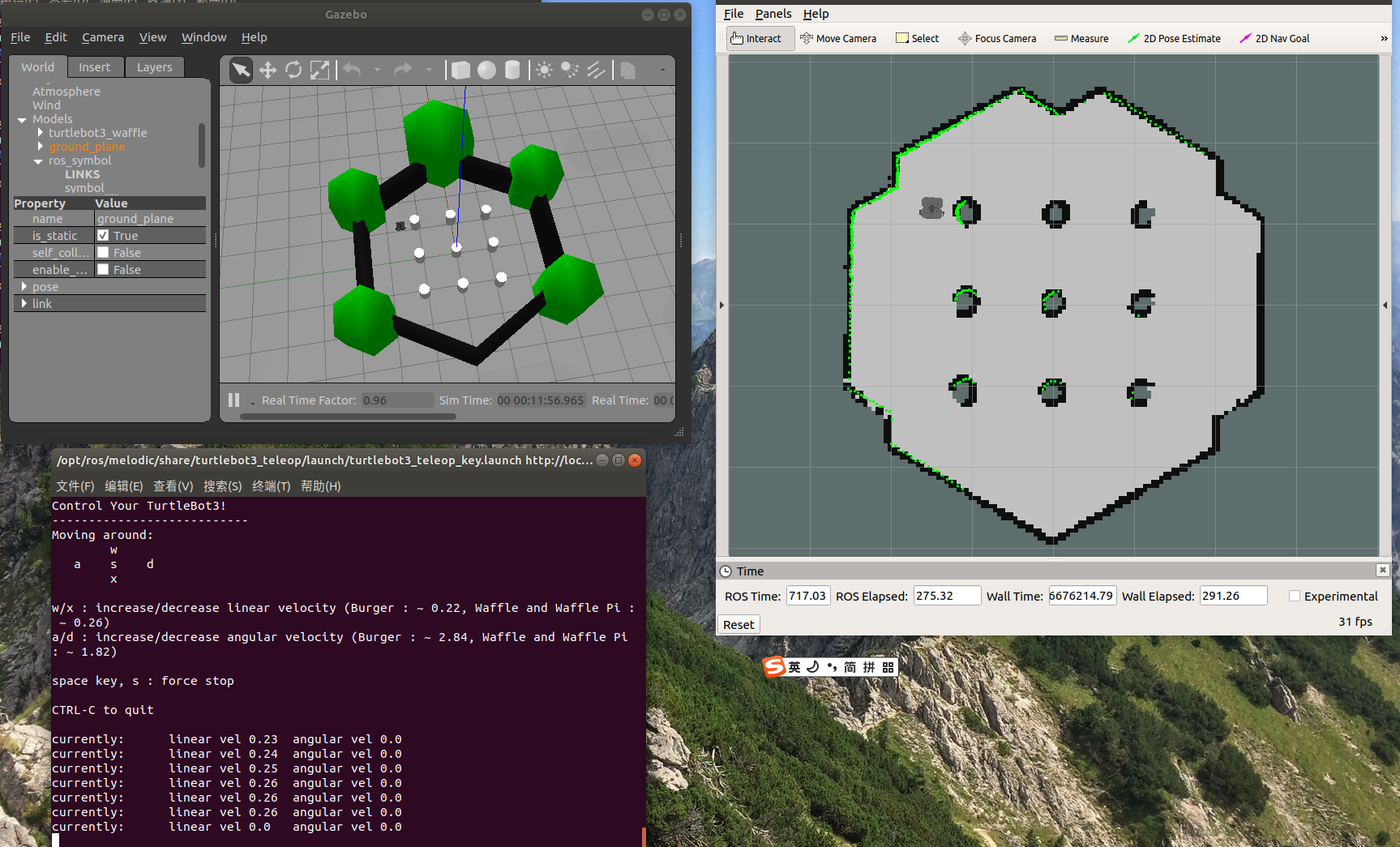Pause the Gazebo simulation
The width and height of the screenshot is (1400, 847).
(233, 400)
